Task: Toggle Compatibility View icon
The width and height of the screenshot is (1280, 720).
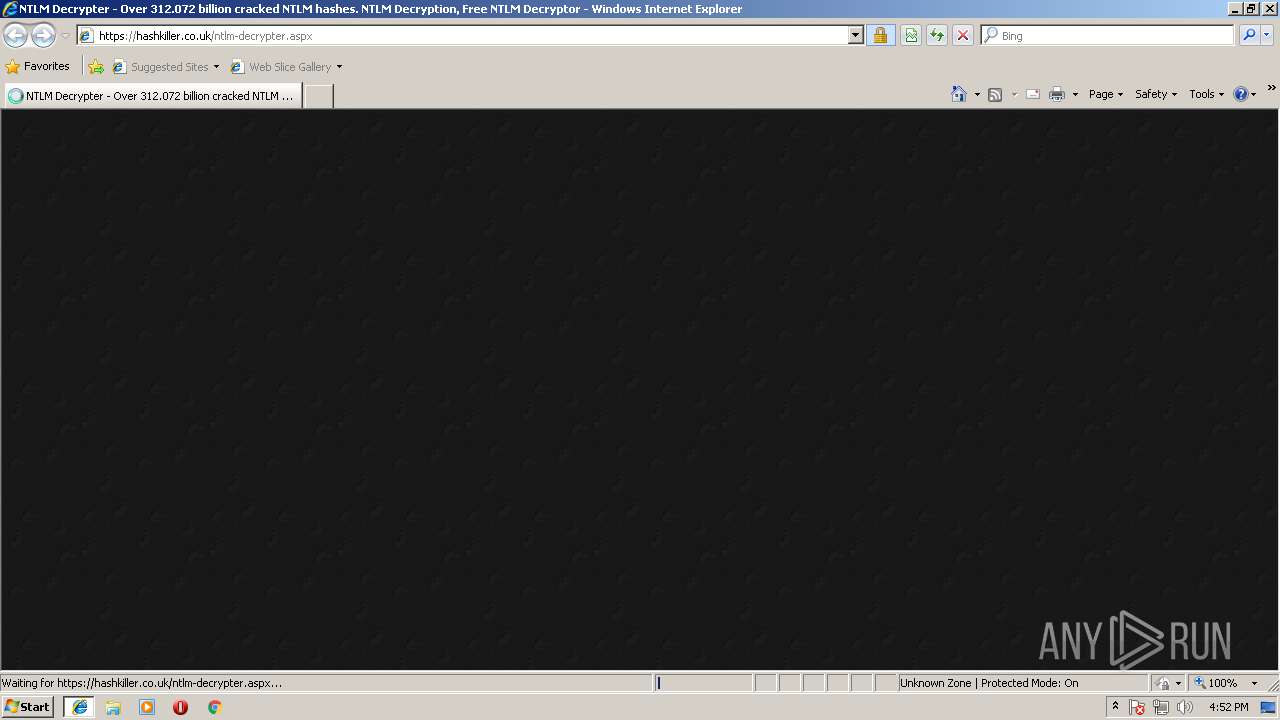Action: (x=911, y=36)
